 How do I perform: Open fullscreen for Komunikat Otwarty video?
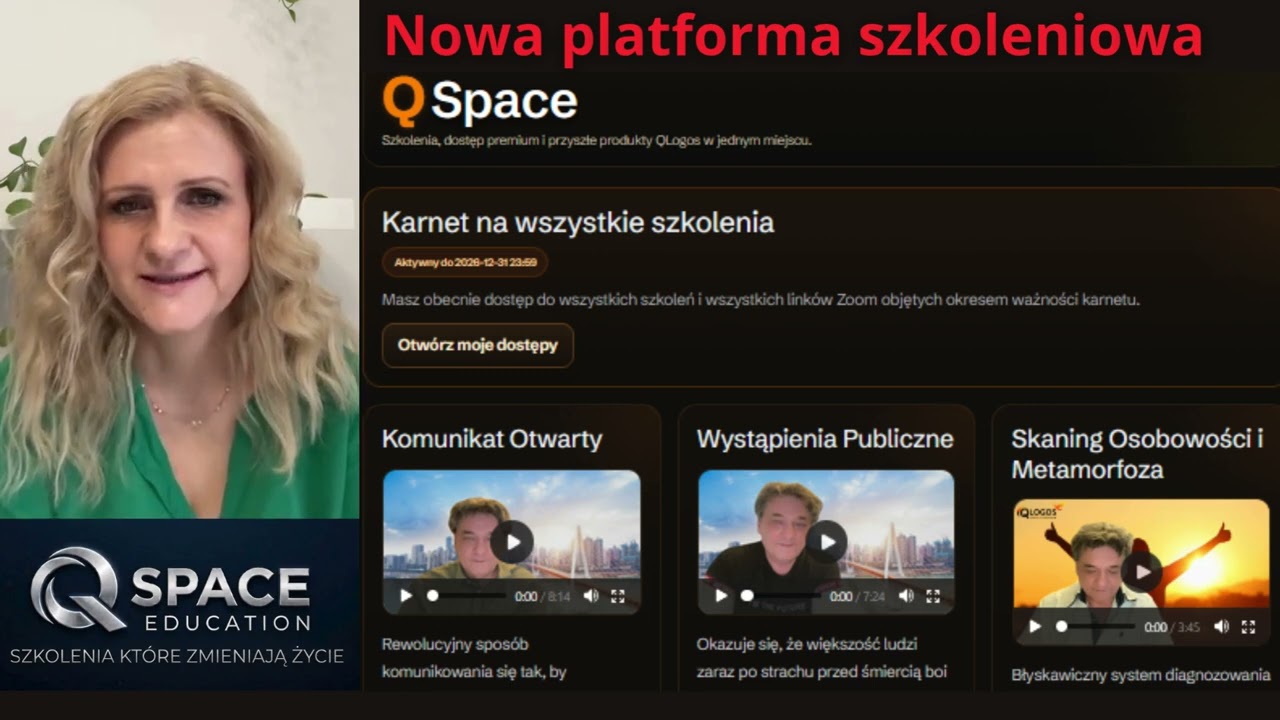click(x=618, y=596)
